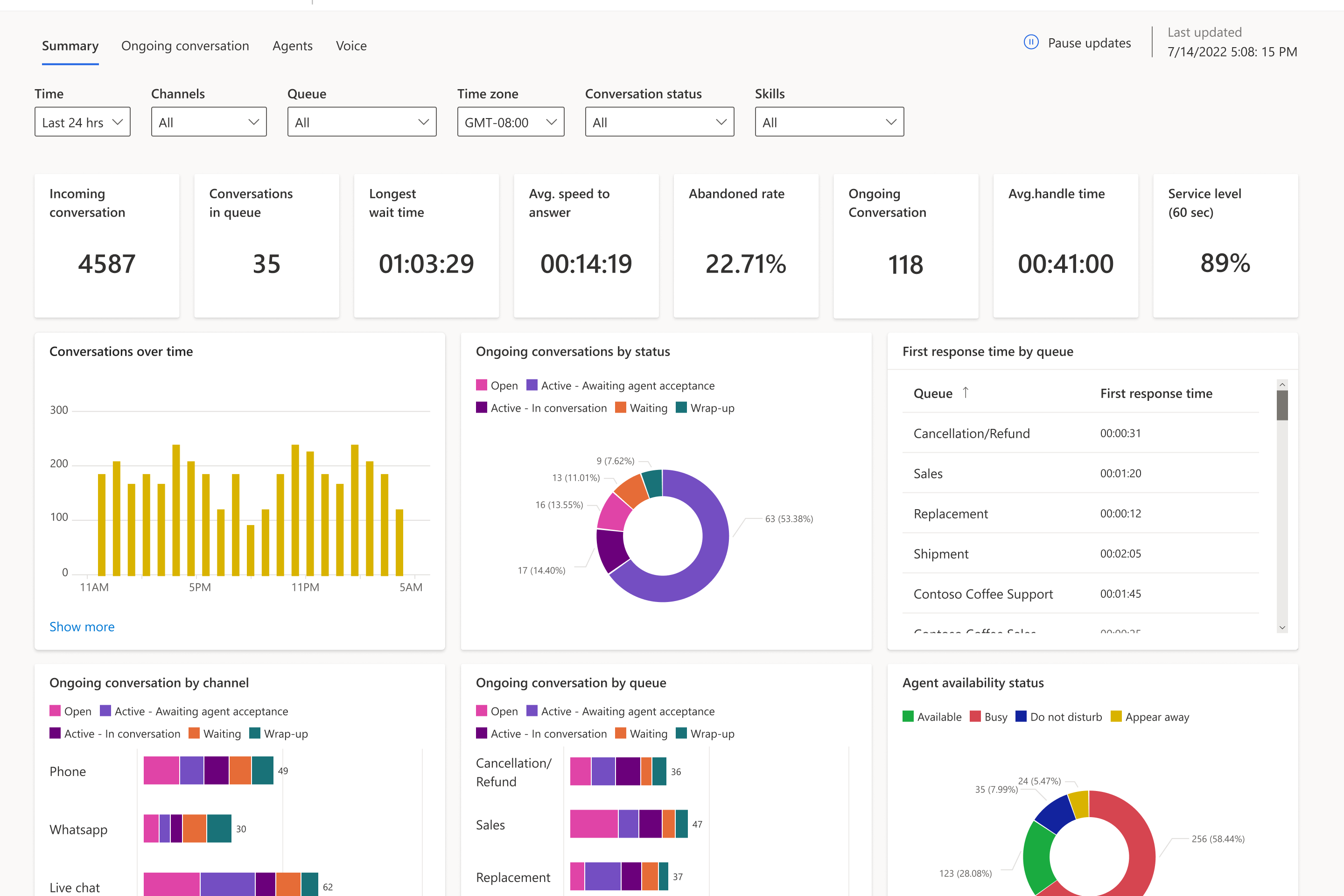Click Show more under Conversations over time
Viewport: 1344px width, 896px height.
82,627
